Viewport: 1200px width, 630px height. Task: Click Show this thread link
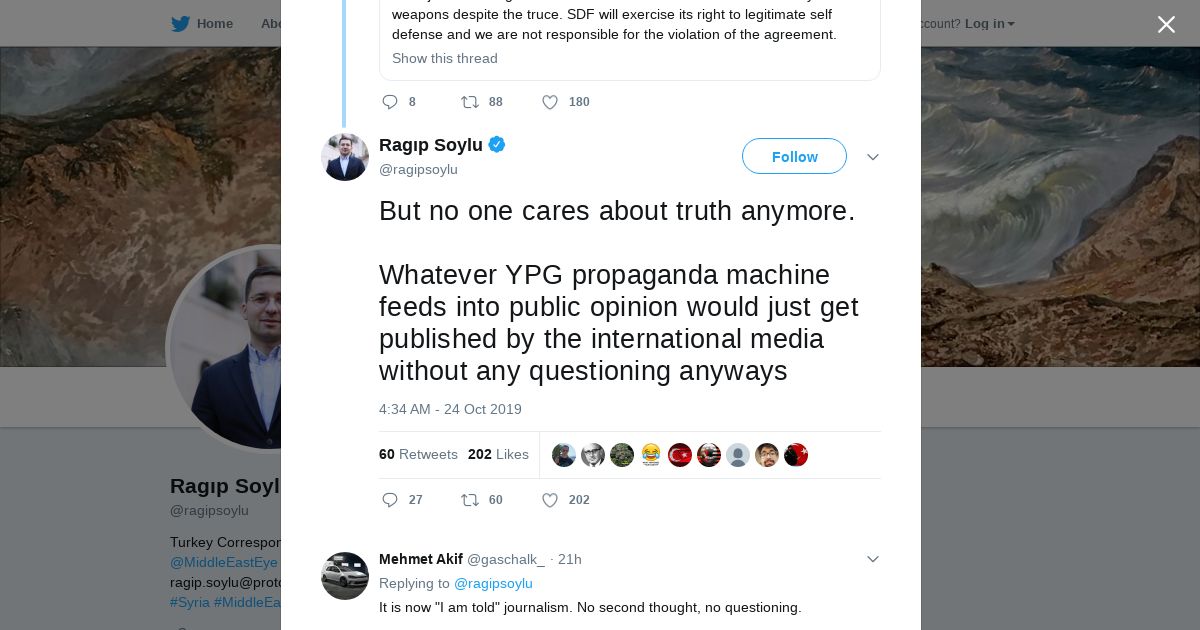[445, 58]
